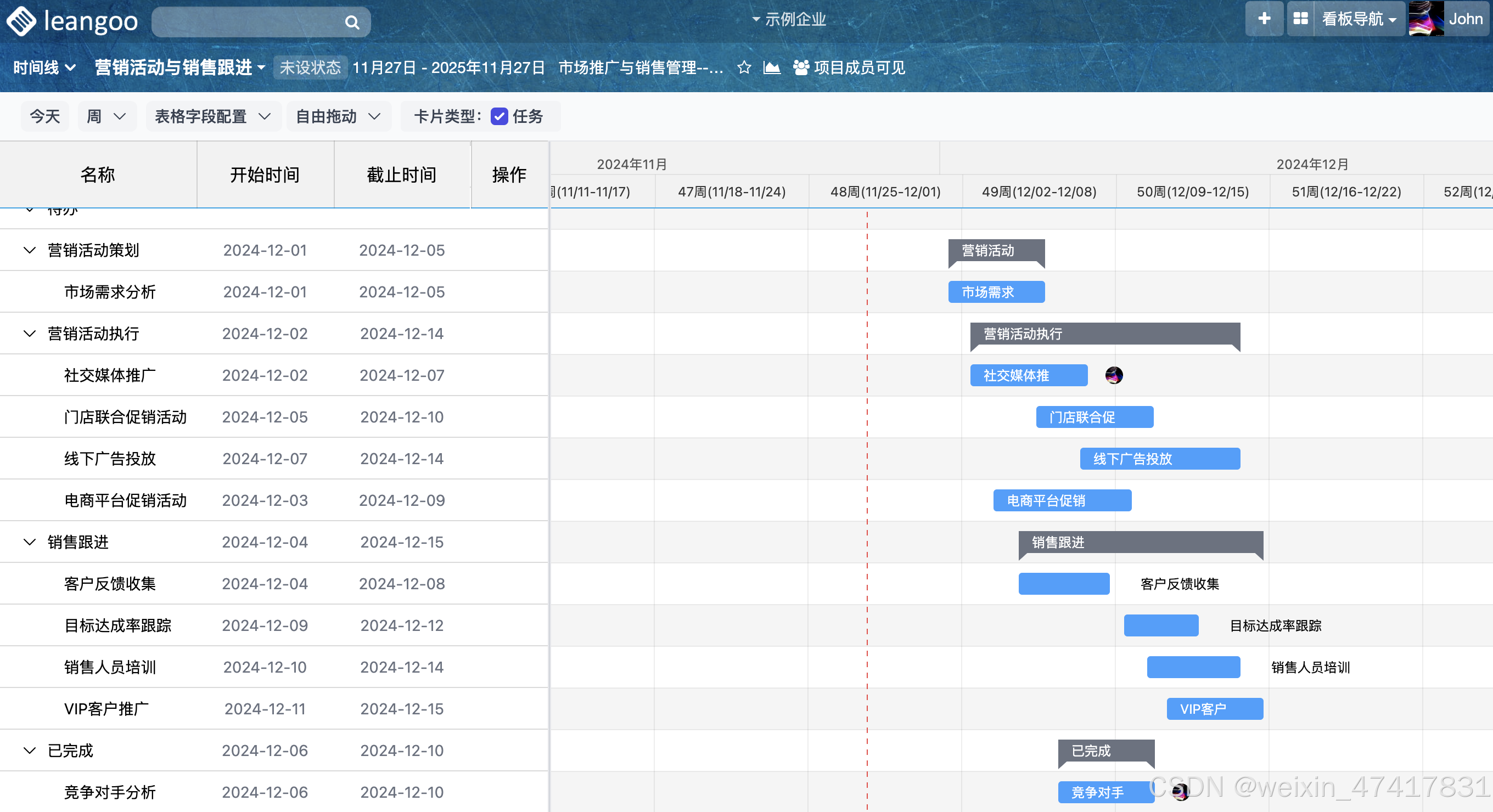Click John's user avatar
This screenshot has height=812, width=1493.
click(1426, 19)
